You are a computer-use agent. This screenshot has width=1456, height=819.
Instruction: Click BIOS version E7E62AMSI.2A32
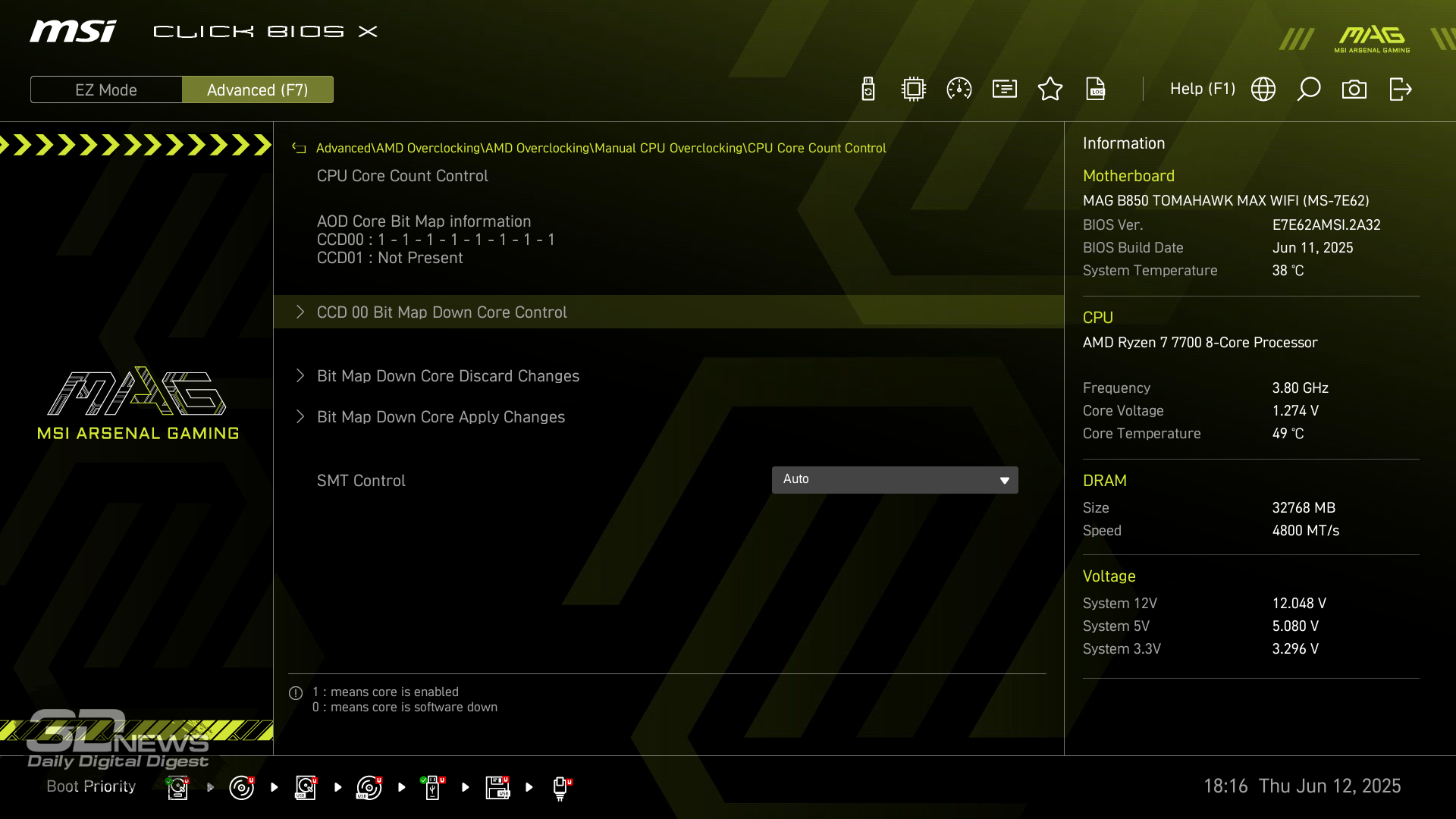pyautogui.click(x=1326, y=225)
